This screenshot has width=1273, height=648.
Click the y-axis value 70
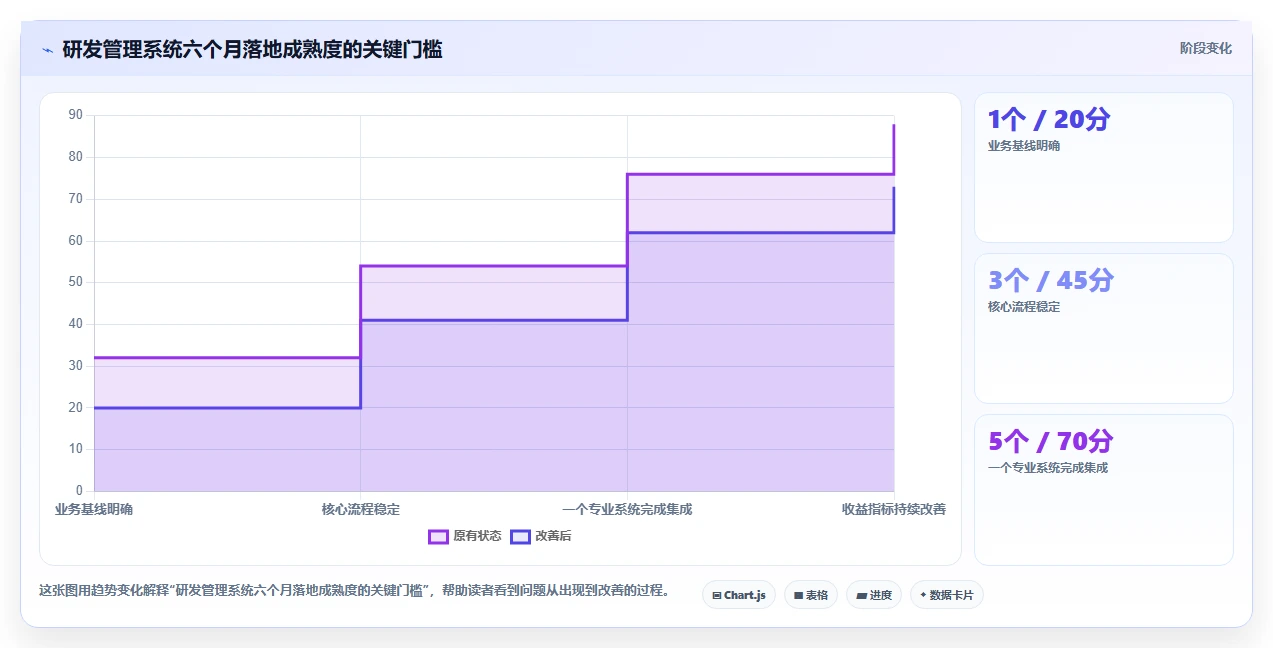click(76, 199)
